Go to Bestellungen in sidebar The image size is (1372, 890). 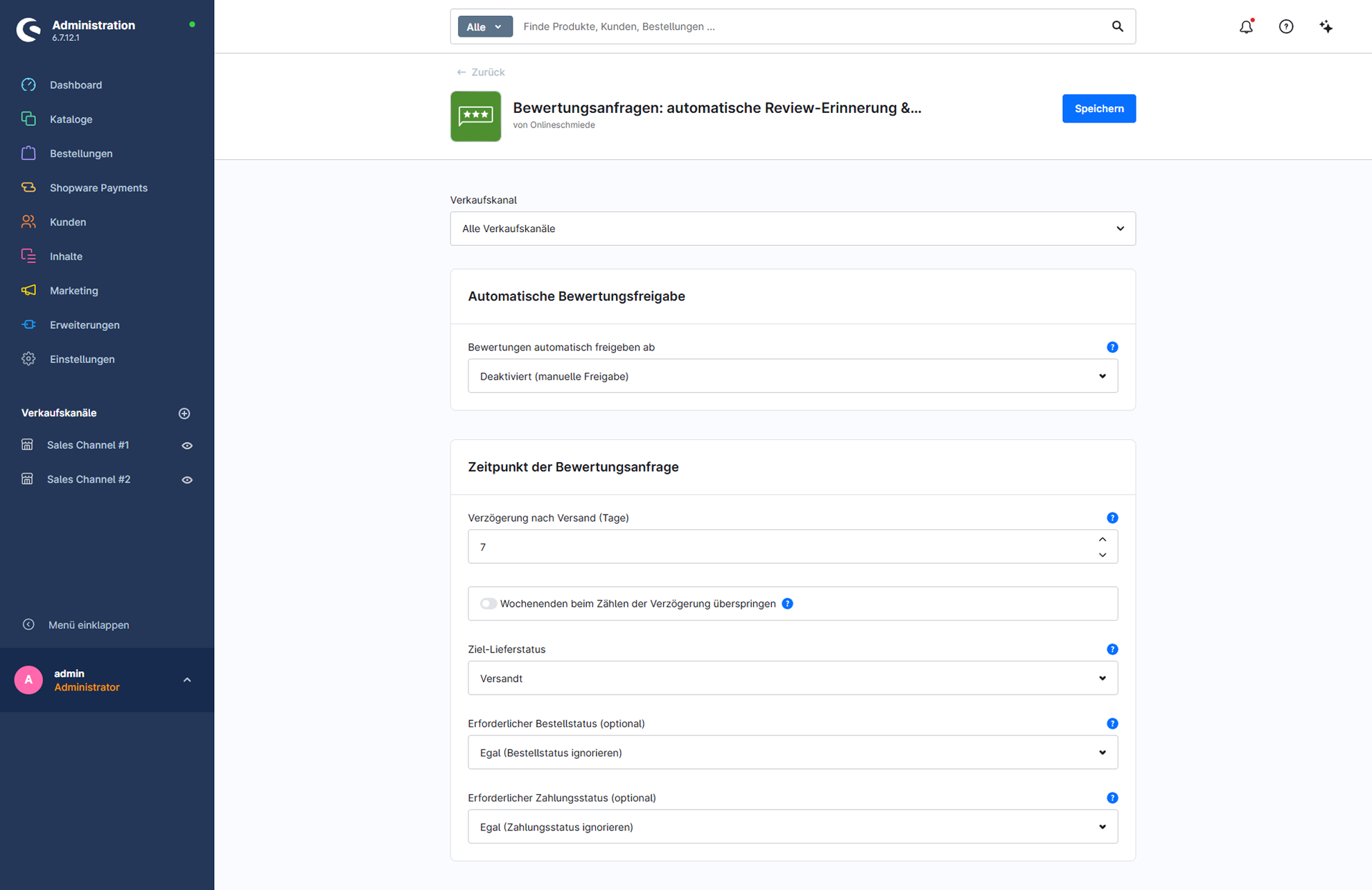81,153
